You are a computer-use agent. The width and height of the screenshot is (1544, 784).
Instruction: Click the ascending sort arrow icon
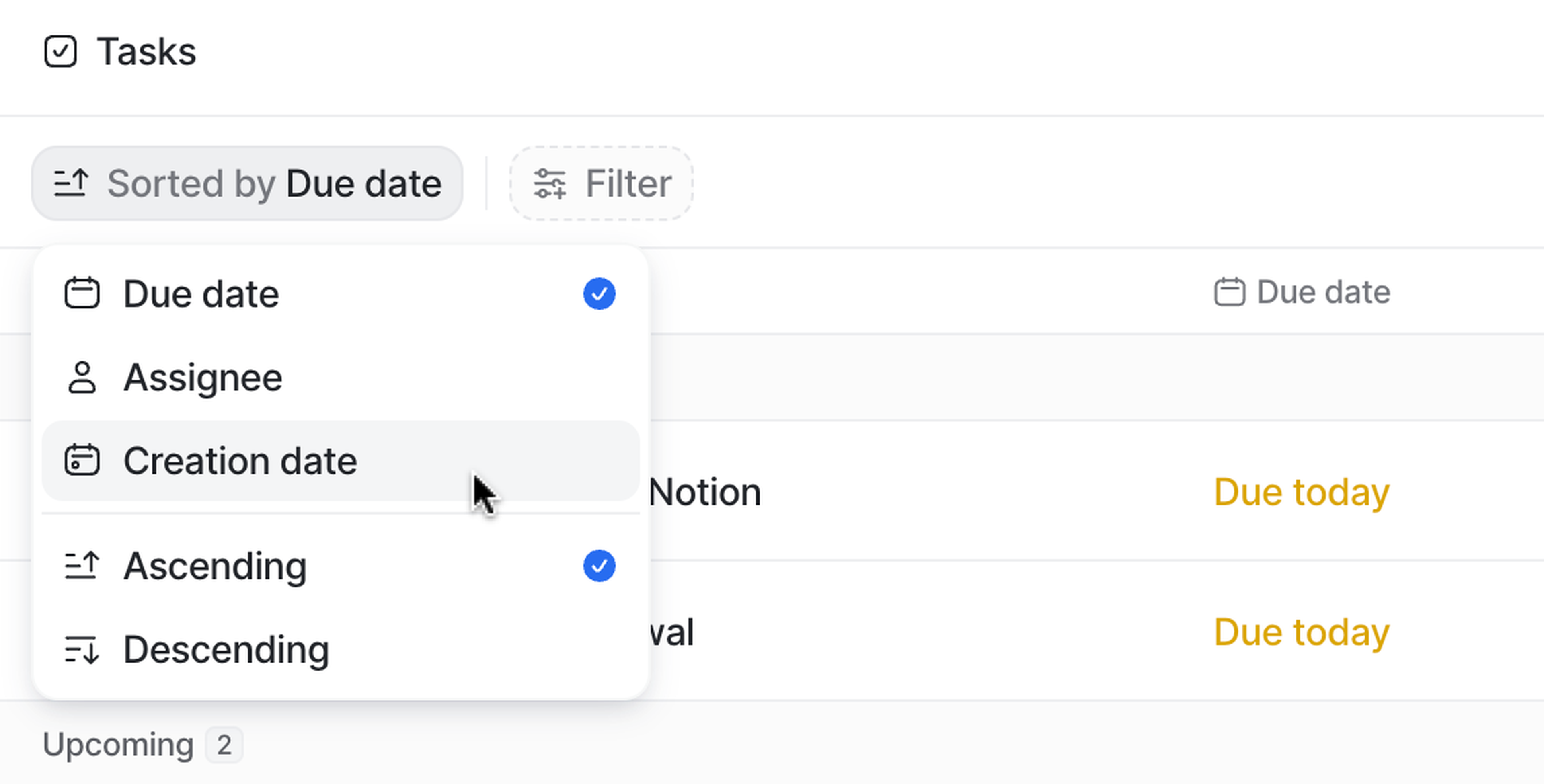(x=82, y=566)
